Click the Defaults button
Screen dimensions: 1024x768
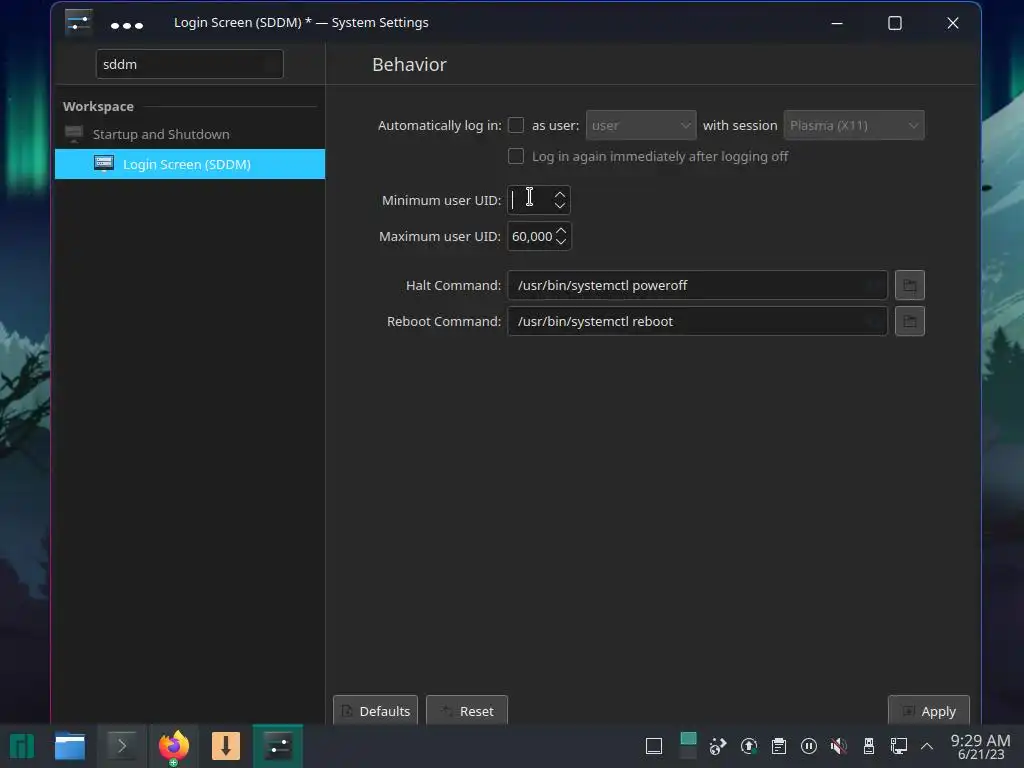pyautogui.click(x=375, y=711)
